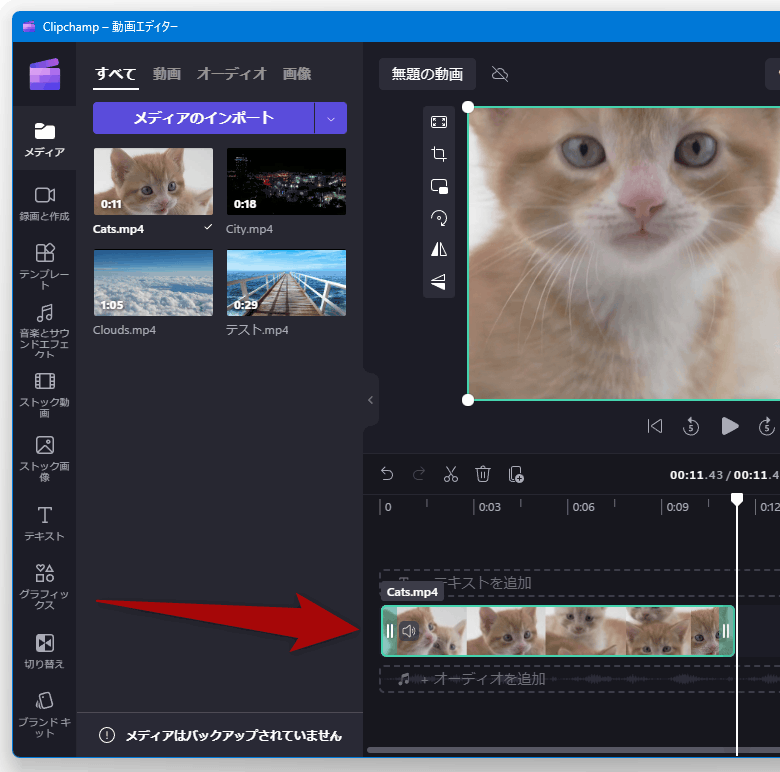Click the 0:06 mark on timeline ruler

click(x=584, y=507)
